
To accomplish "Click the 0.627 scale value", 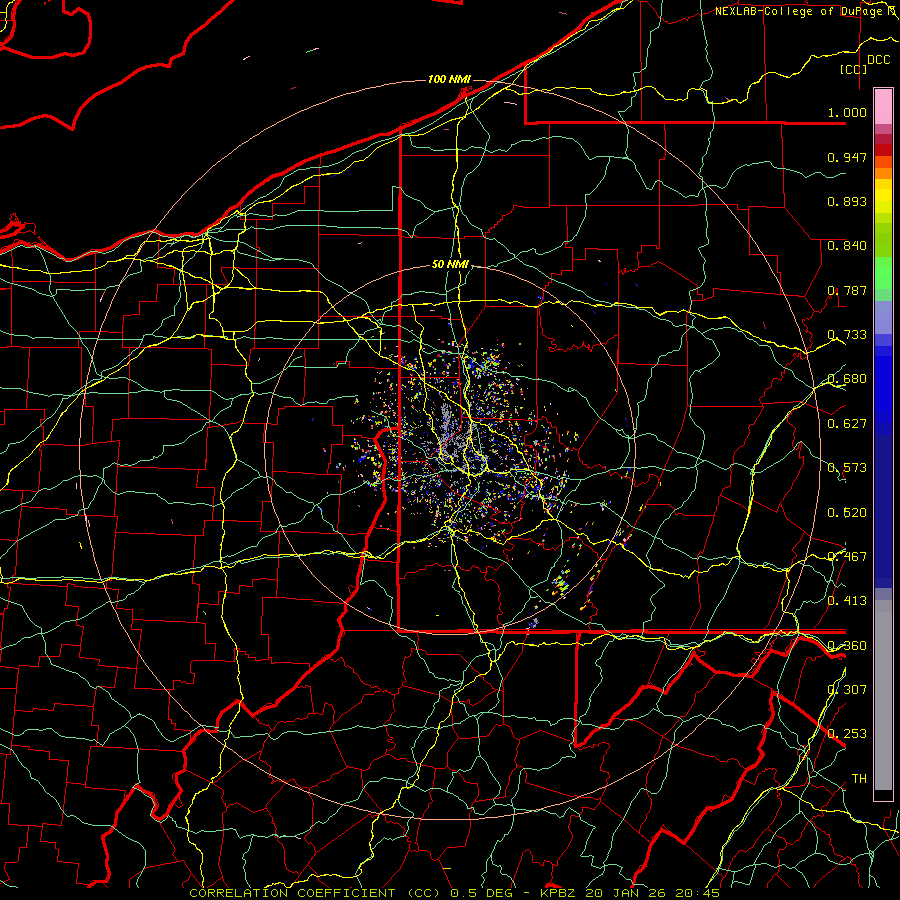I will pos(847,424).
